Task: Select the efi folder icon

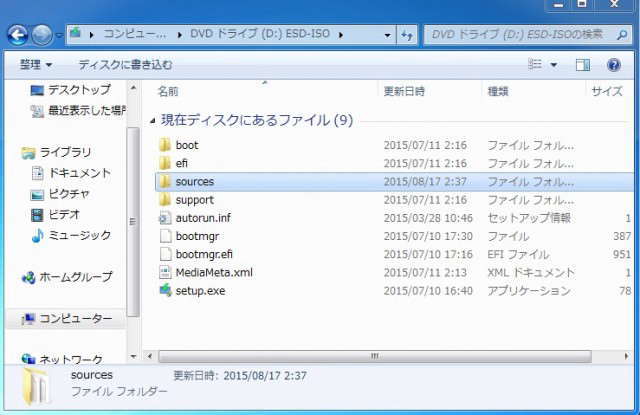Action: tap(165, 163)
